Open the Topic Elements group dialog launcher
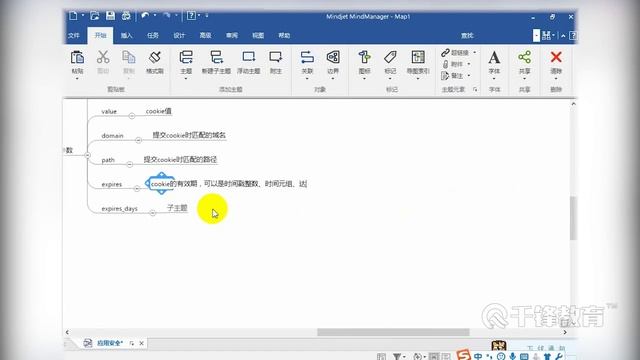 pyautogui.click(x=475, y=89)
